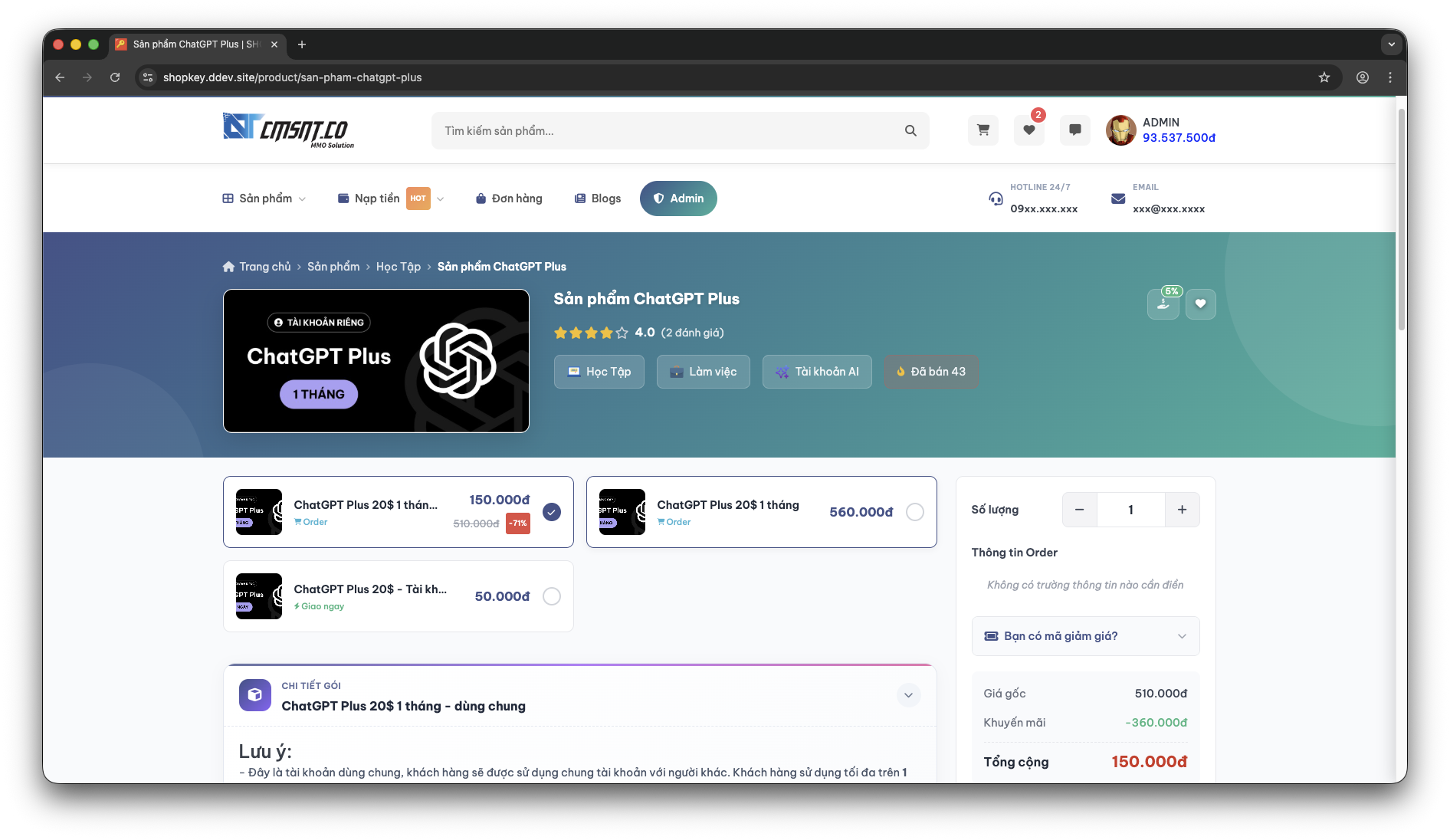Screen dimensions: 1450x840
Task: Go to the Đơn hàng menu
Action: (x=509, y=199)
